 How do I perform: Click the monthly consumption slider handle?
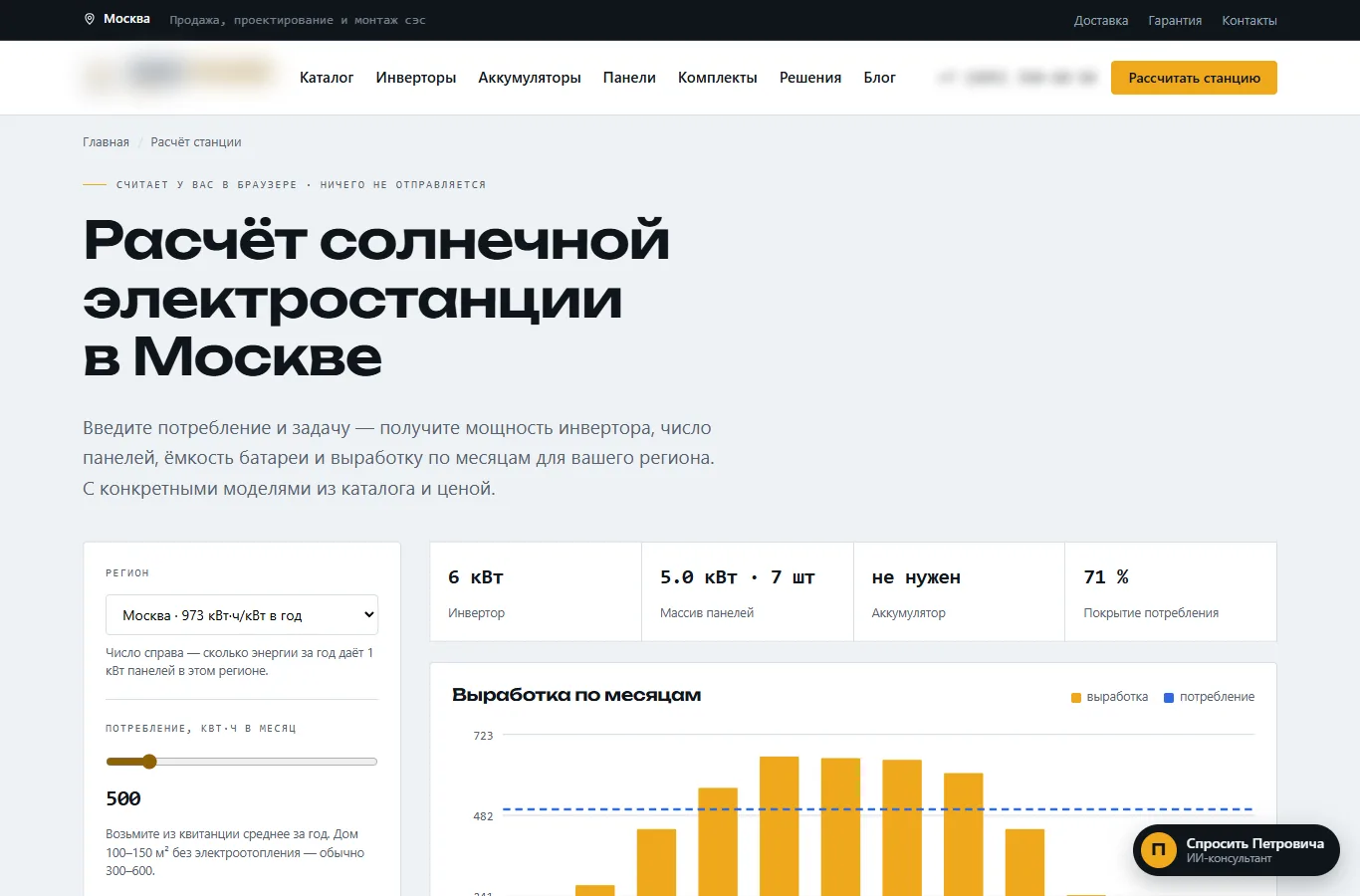pyautogui.click(x=149, y=762)
